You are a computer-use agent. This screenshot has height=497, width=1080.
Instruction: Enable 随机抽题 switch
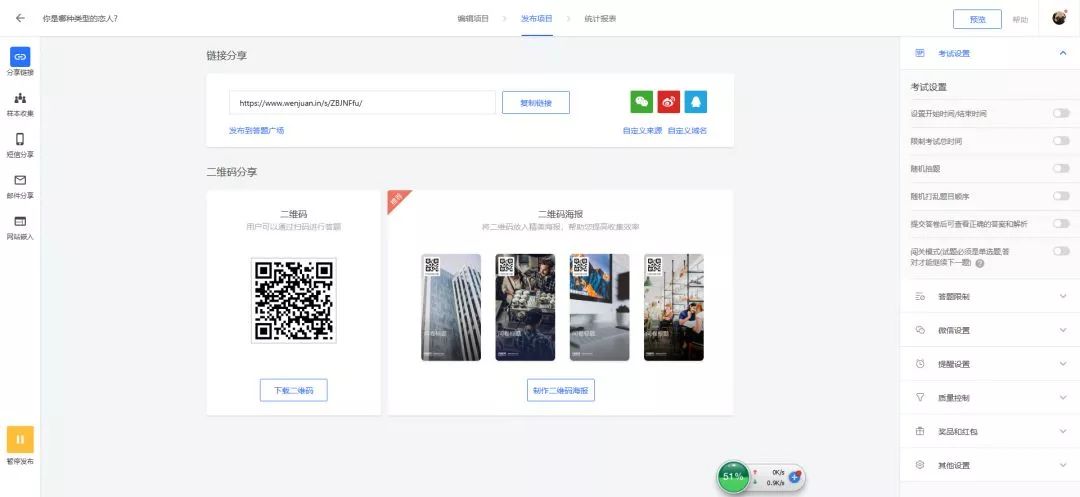pos(1061,169)
